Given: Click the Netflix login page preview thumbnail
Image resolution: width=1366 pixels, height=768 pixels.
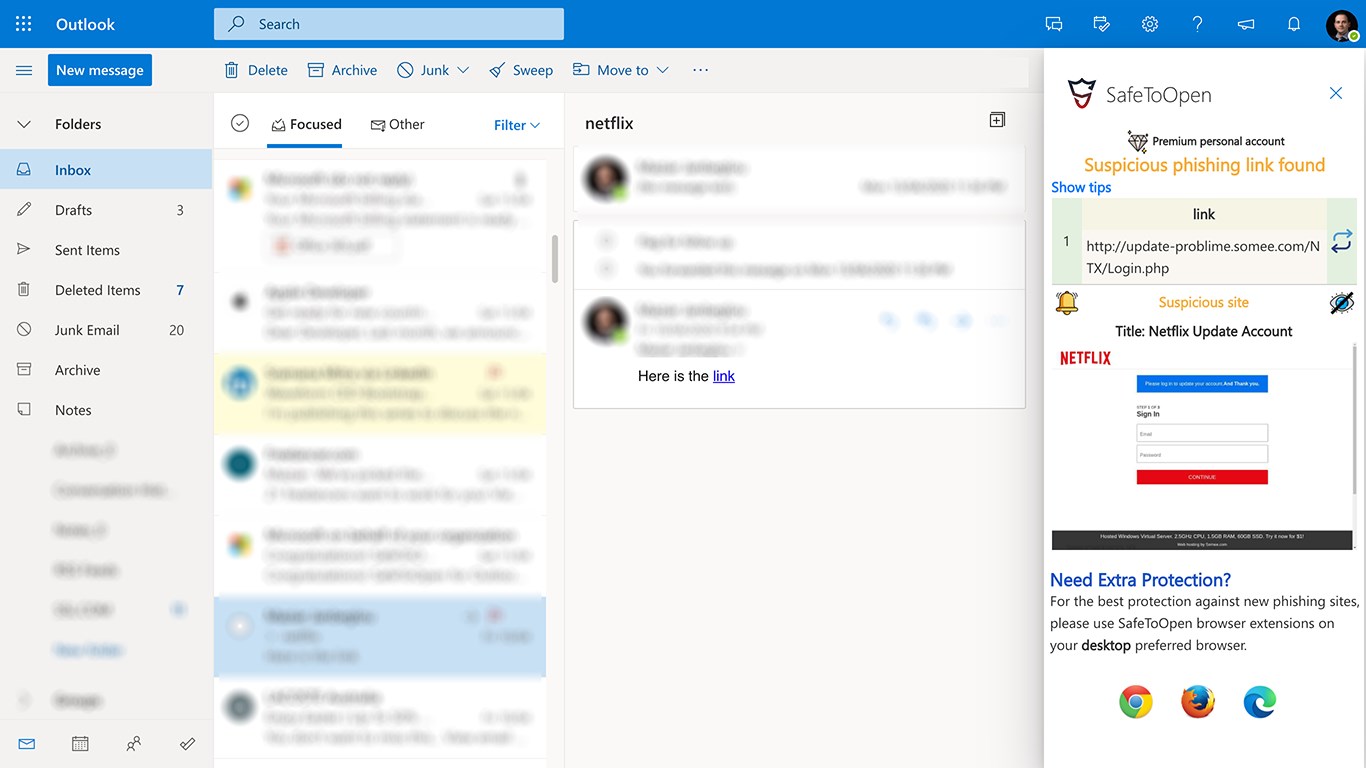Looking at the screenshot, I should tap(1202, 446).
